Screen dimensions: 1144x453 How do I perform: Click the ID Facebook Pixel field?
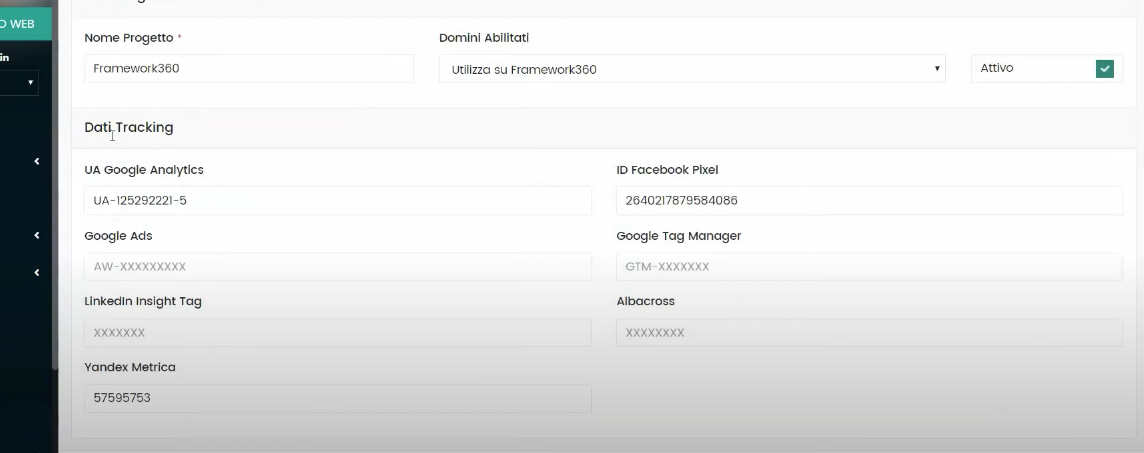click(869, 201)
